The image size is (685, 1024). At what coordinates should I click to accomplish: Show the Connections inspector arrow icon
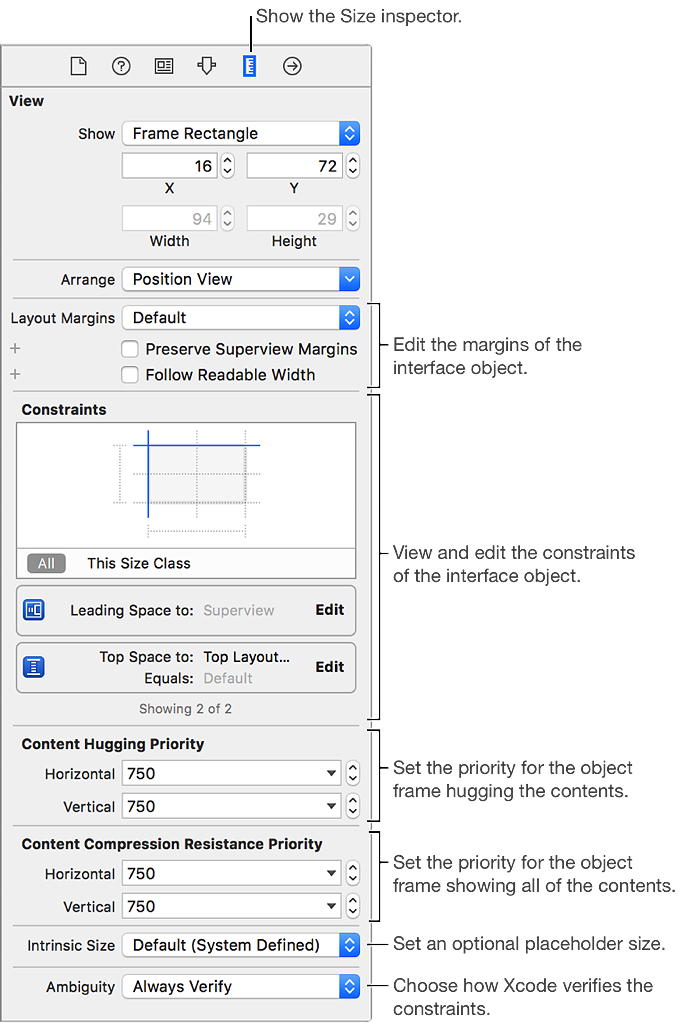click(x=292, y=66)
